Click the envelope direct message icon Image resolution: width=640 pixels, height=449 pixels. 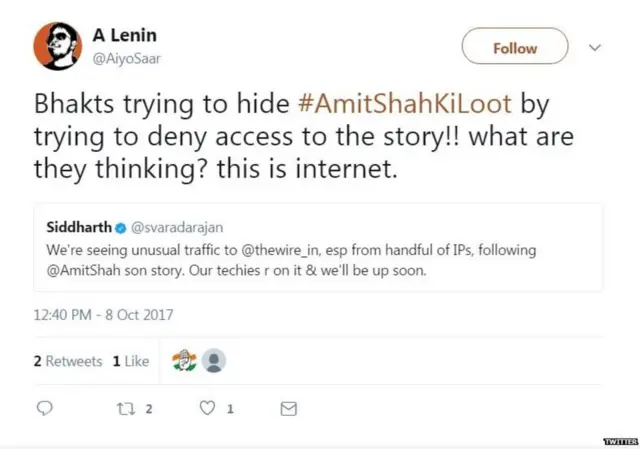pyautogui.click(x=288, y=408)
